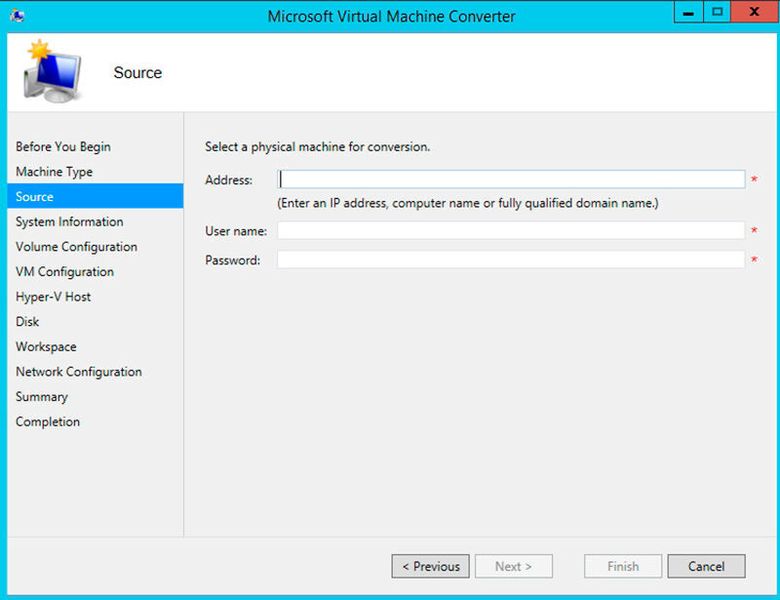Open the Hyper-V Host step
This screenshot has width=780, height=600.
pyautogui.click(x=53, y=297)
